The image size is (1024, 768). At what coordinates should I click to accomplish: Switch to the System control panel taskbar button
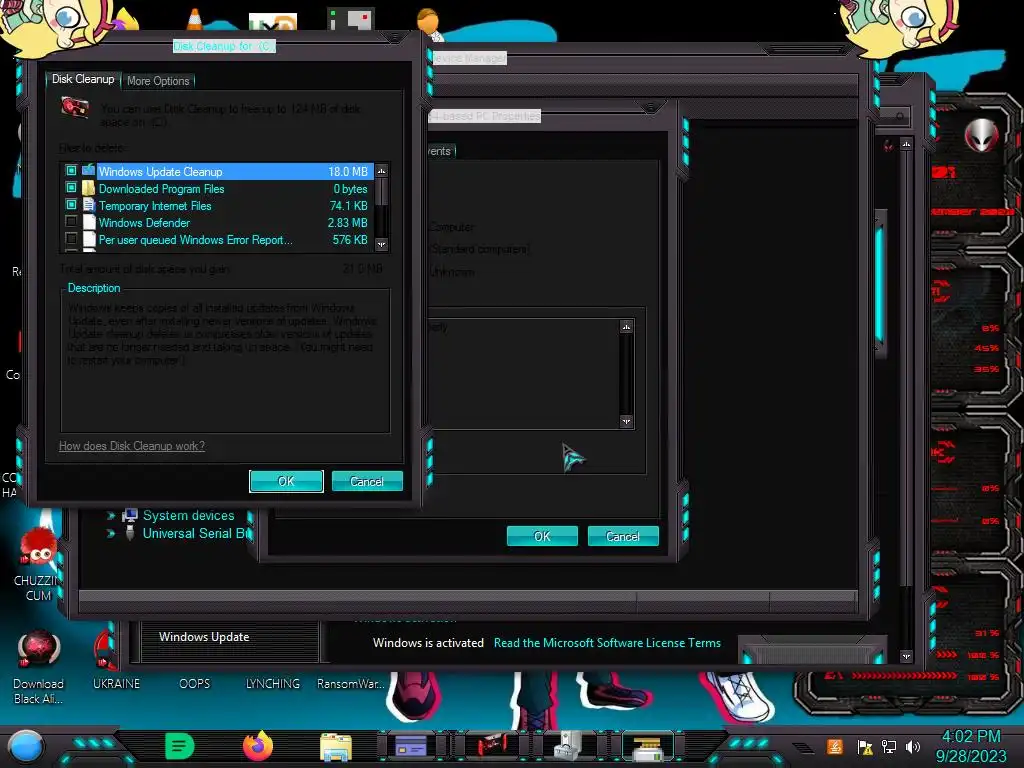411,746
